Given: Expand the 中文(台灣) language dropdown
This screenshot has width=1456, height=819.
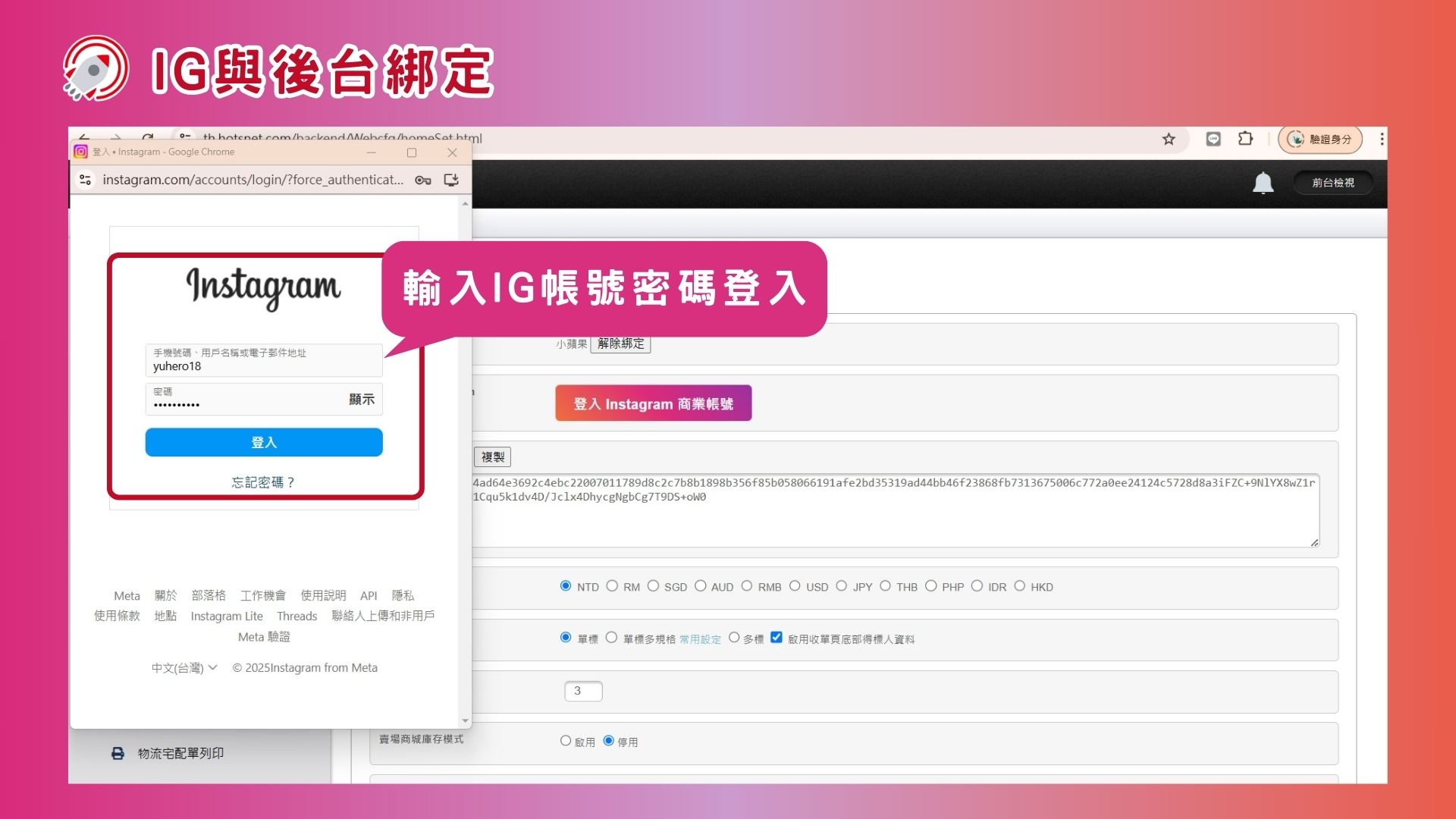Looking at the screenshot, I should point(184,668).
